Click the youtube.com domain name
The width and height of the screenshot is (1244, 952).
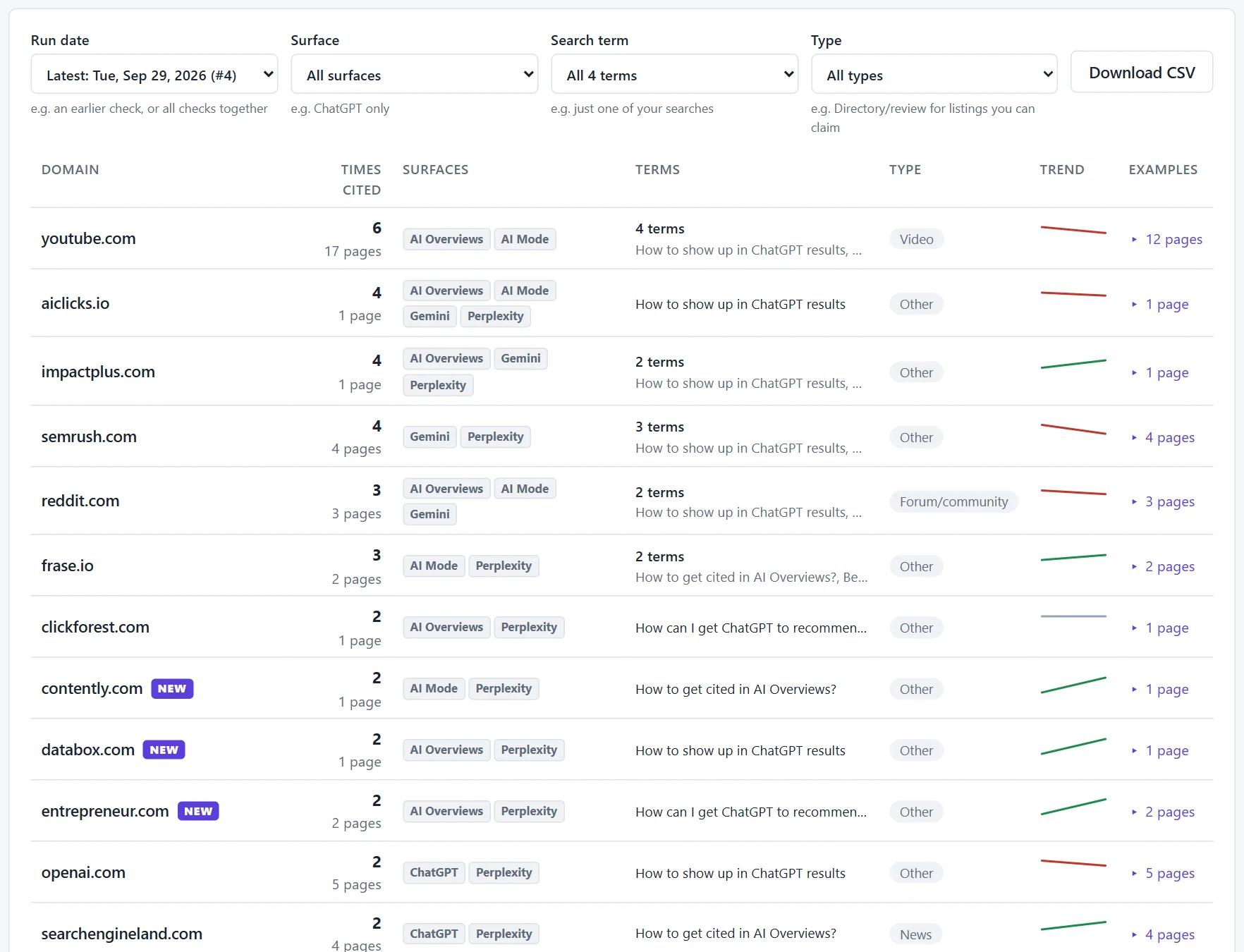[89, 239]
